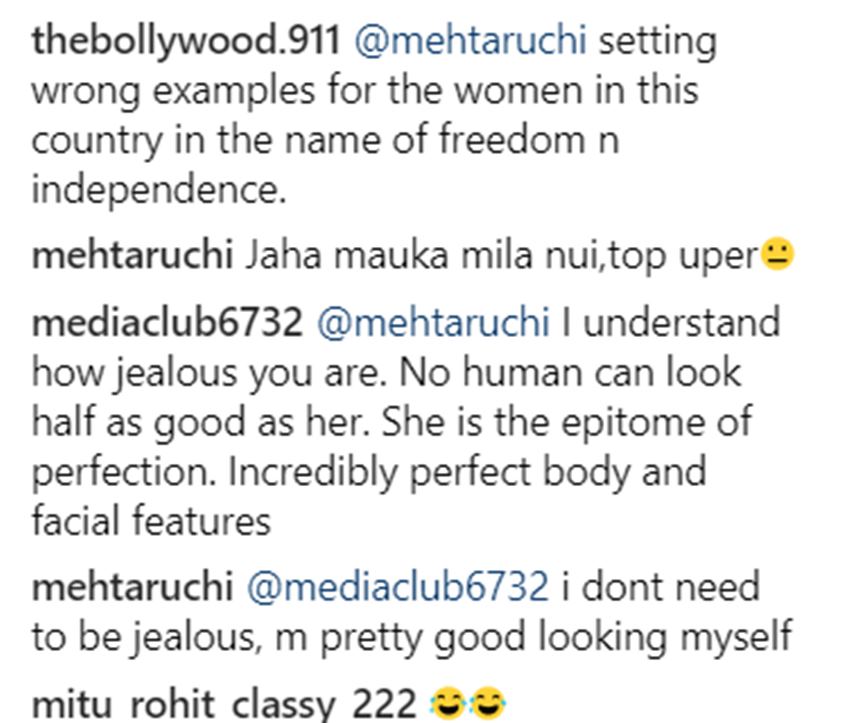This screenshot has height=723, width=850.
Task: Click the 'facial features' text
Action: point(150,520)
